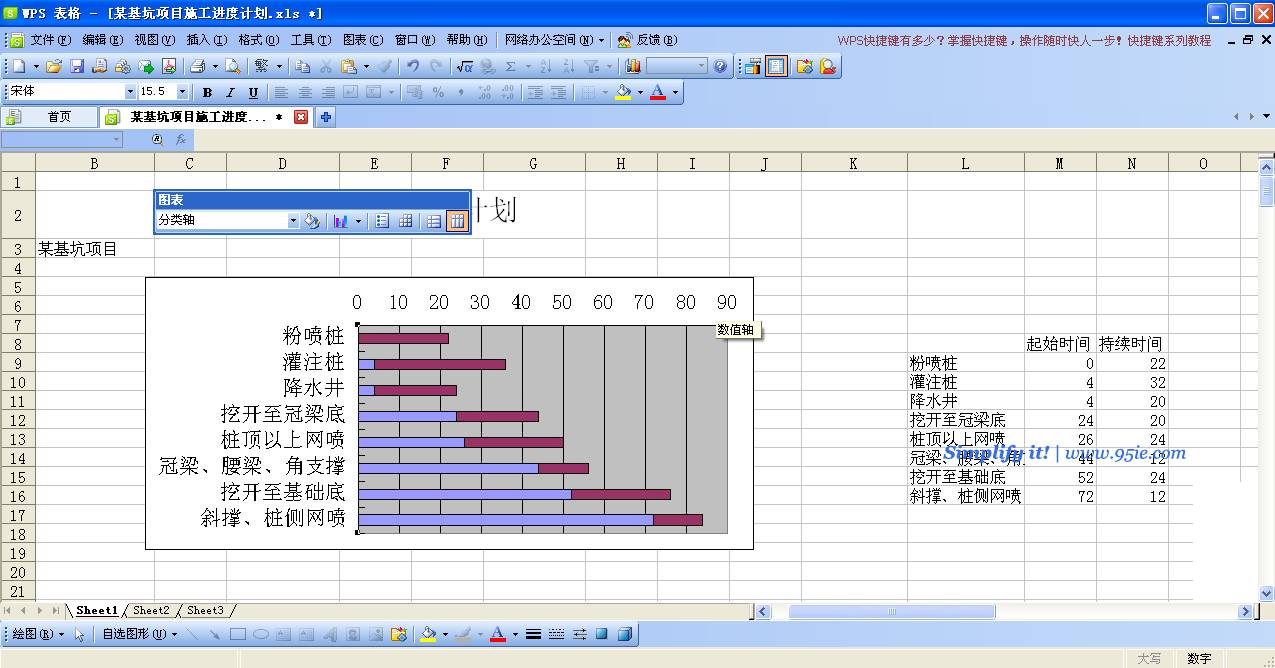The image size is (1275, 668).
Task: Click the Undo arrow icon
Action: click(413, 67)
